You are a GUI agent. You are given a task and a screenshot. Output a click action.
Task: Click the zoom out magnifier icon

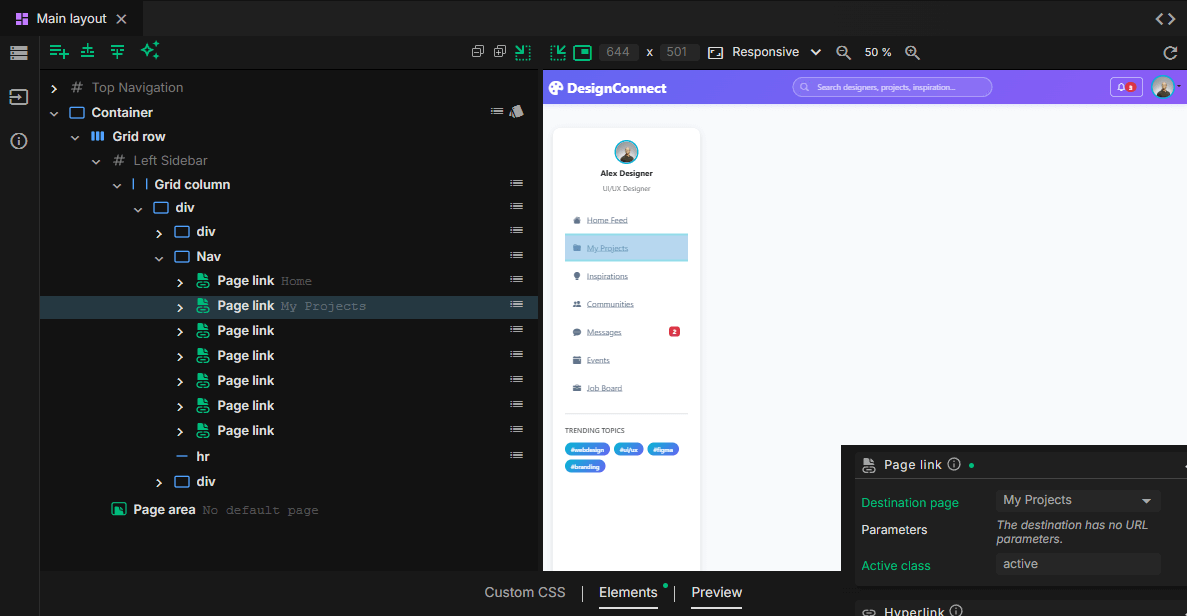pos(843,53)
